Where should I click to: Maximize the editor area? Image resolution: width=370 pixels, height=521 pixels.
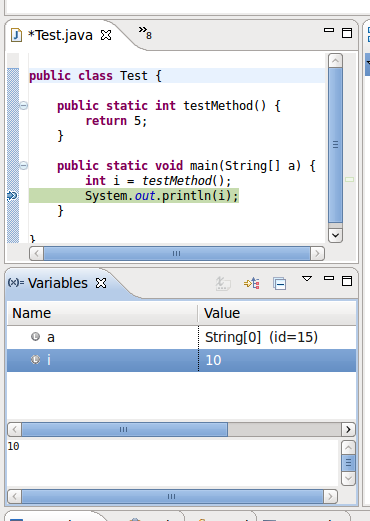point(347,33)
